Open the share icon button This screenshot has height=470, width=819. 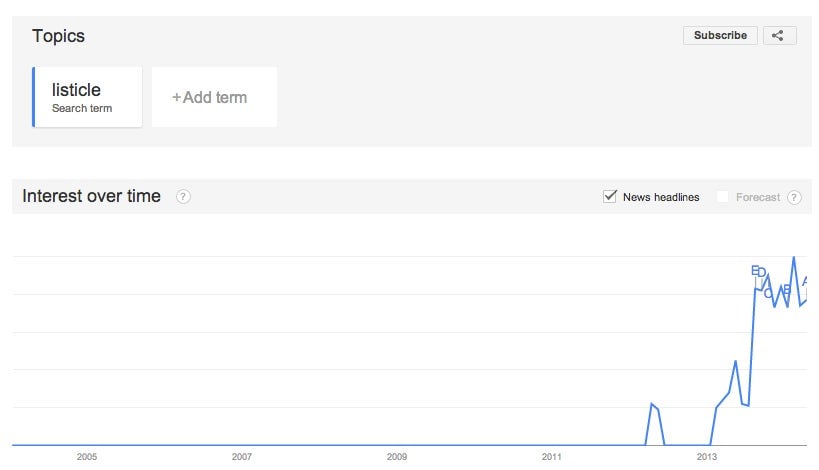(x=779, y=36)
